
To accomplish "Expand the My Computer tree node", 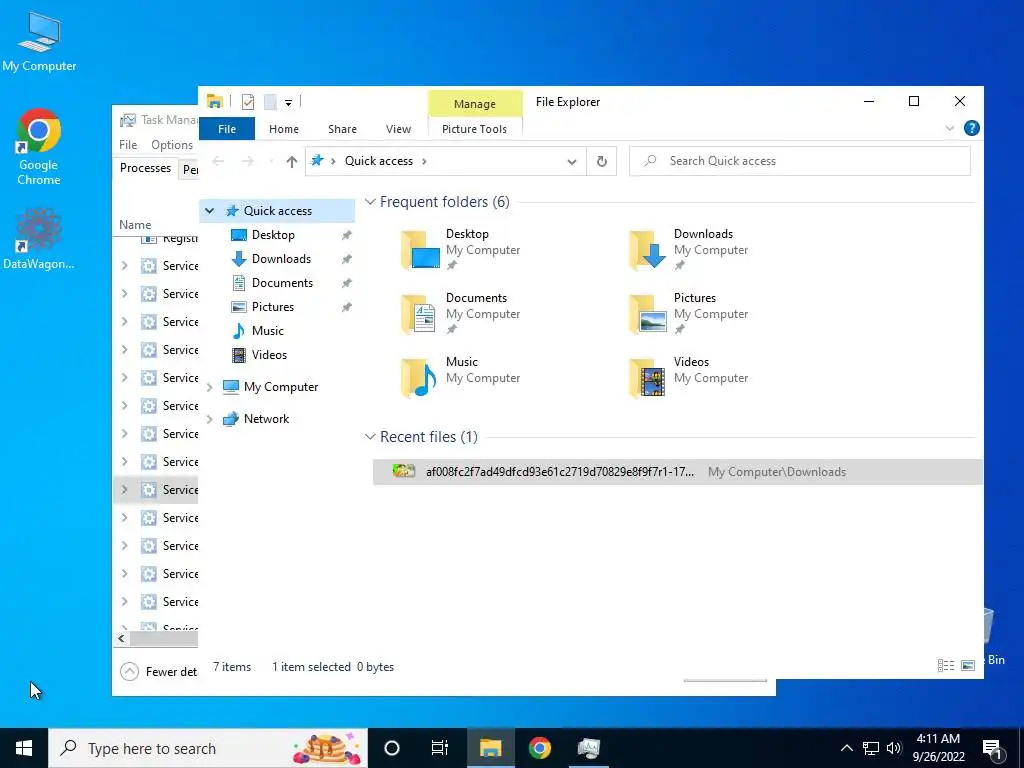I will [x=209, y=387].
